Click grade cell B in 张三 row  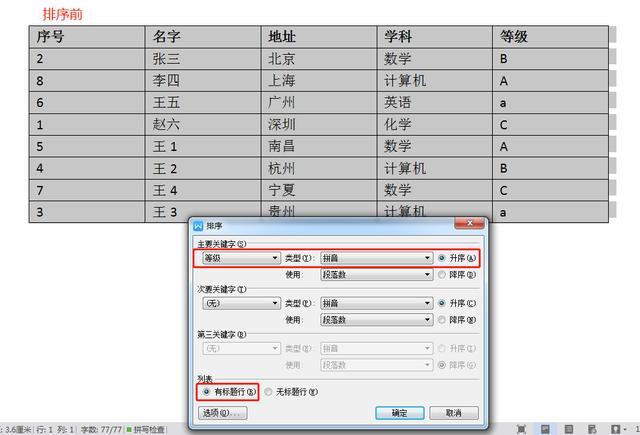pos(551,59)
